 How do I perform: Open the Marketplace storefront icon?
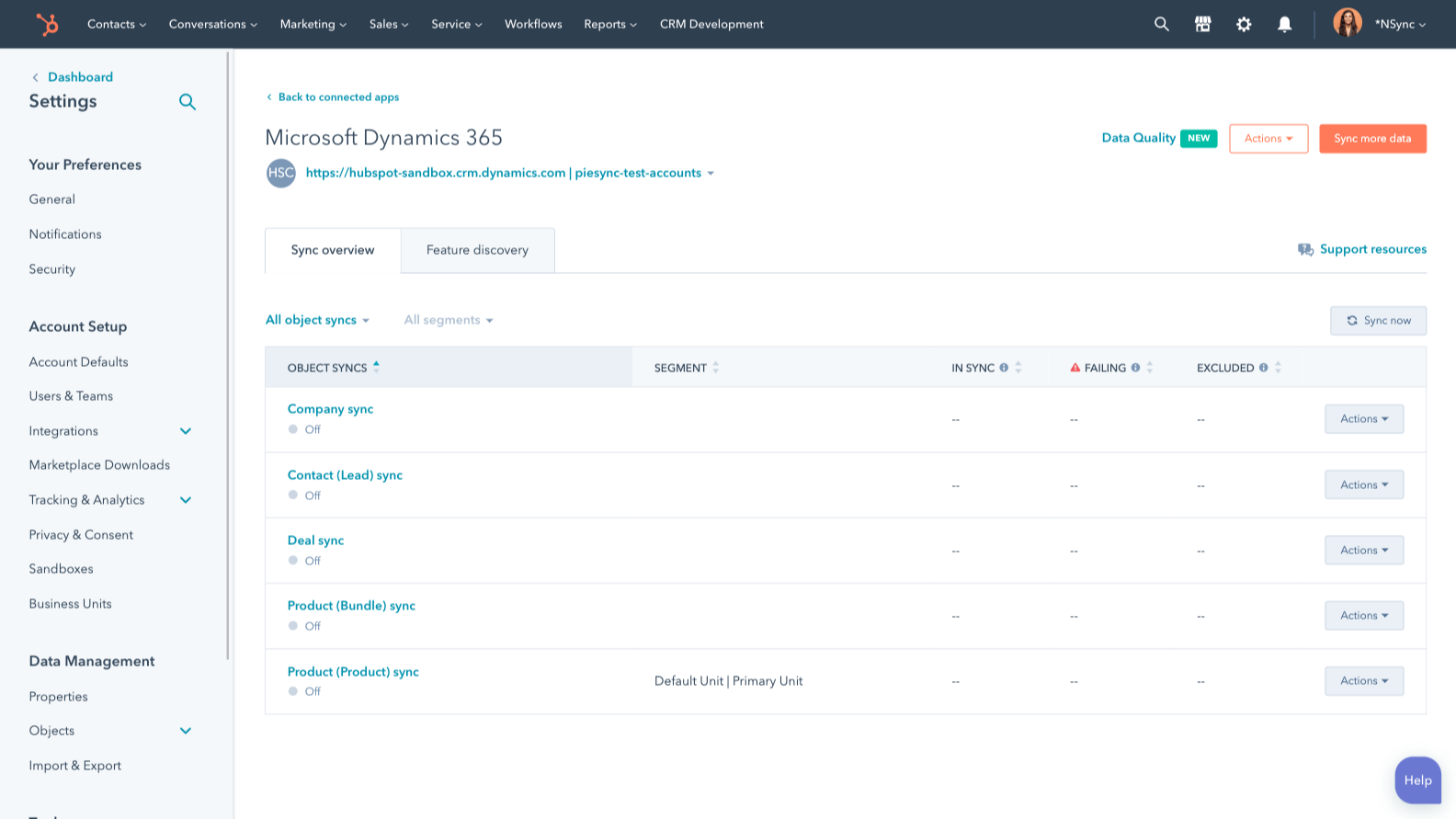[1202, 24]
